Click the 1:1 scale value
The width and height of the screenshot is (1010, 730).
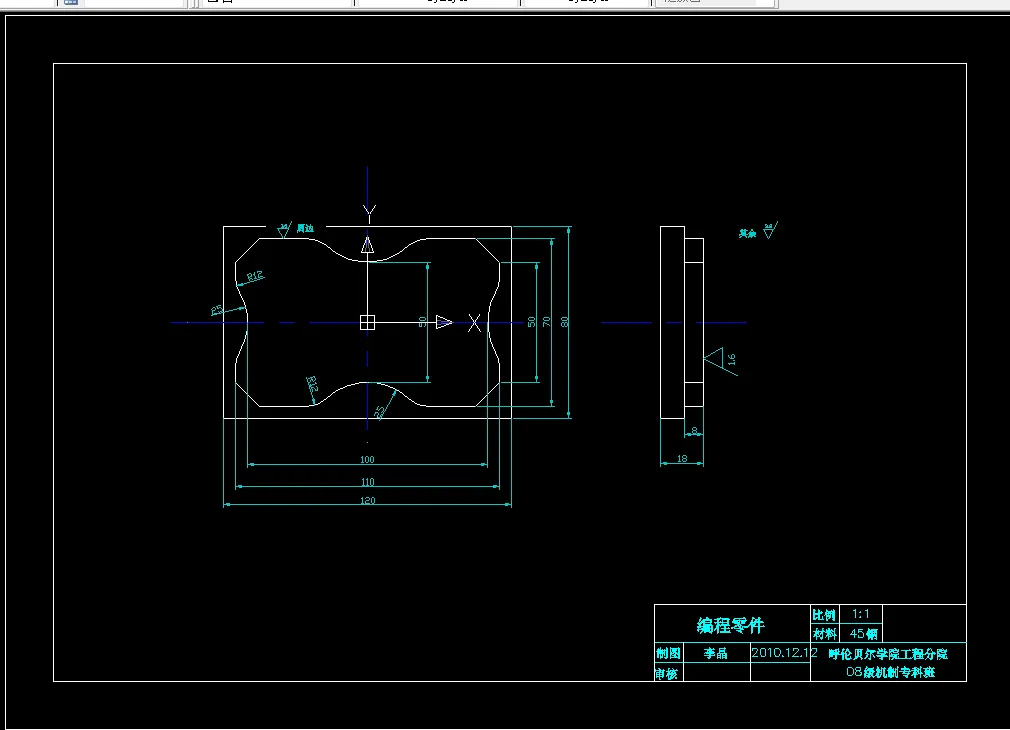[x=861, y=614]
